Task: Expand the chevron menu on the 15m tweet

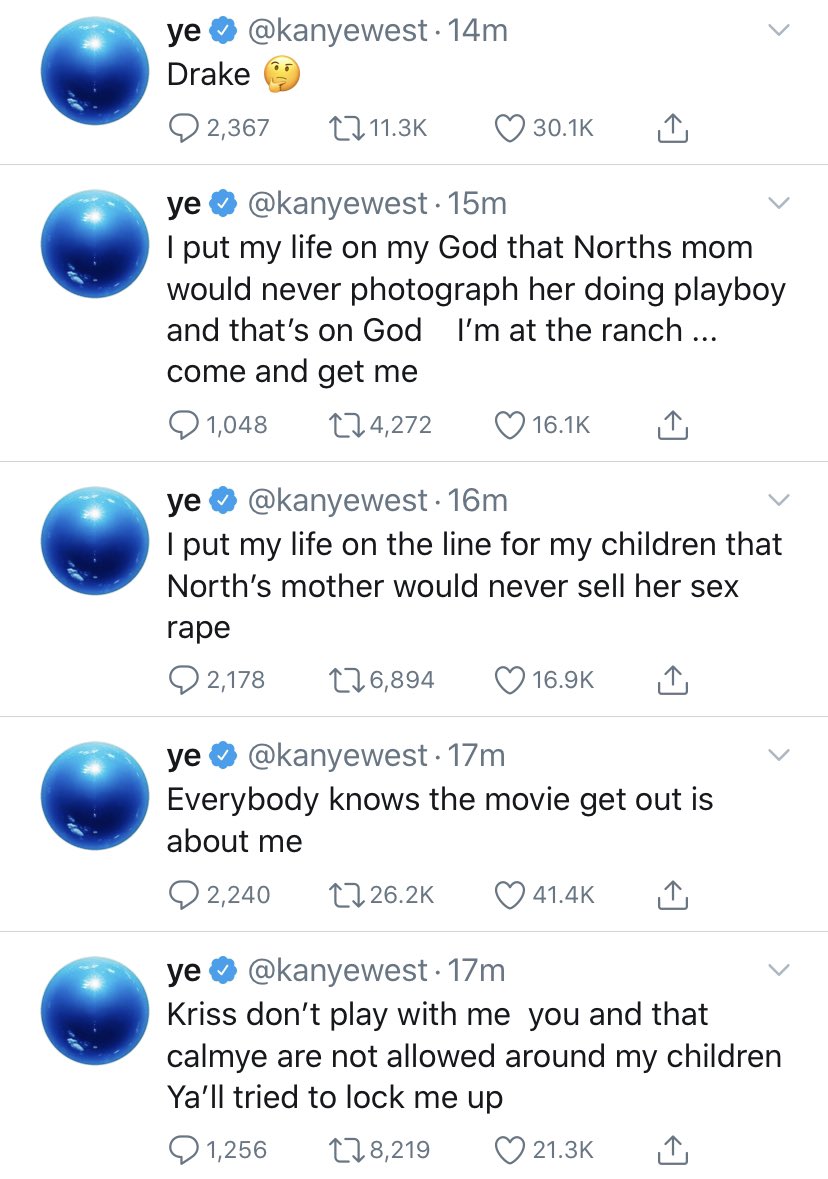Action: [x=779, y=203]
